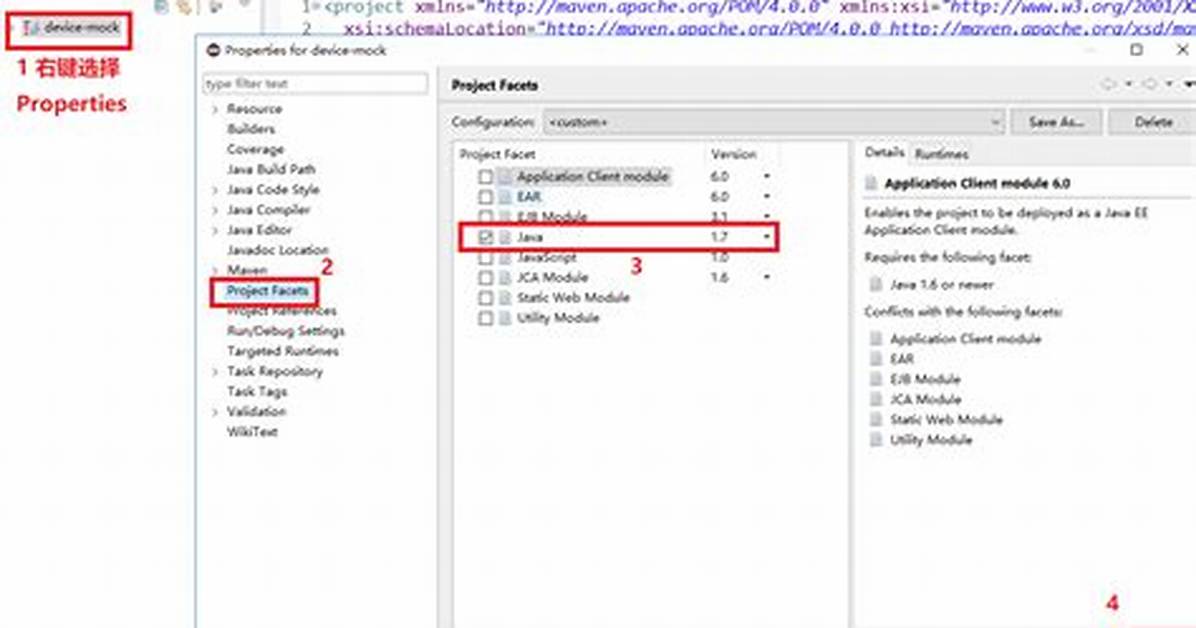Click JCA Module conflict entry

[925, 399]
